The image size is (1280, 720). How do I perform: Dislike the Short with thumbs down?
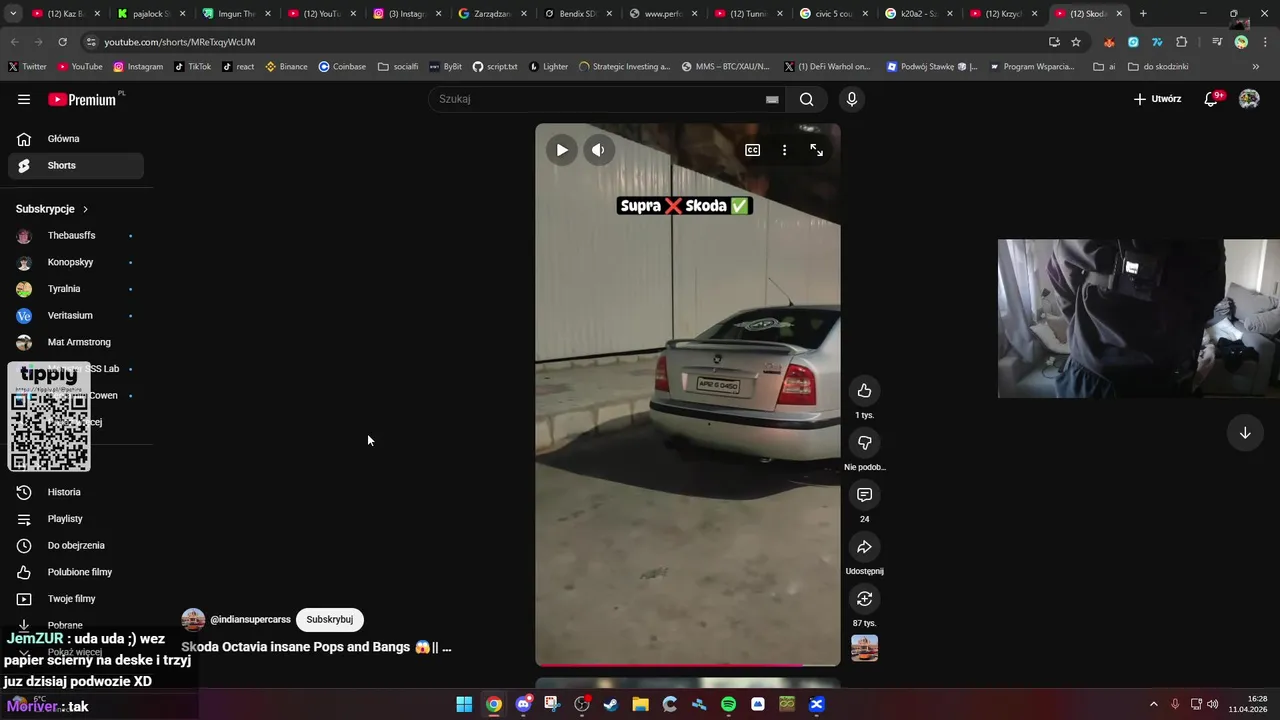coord(865,443)
